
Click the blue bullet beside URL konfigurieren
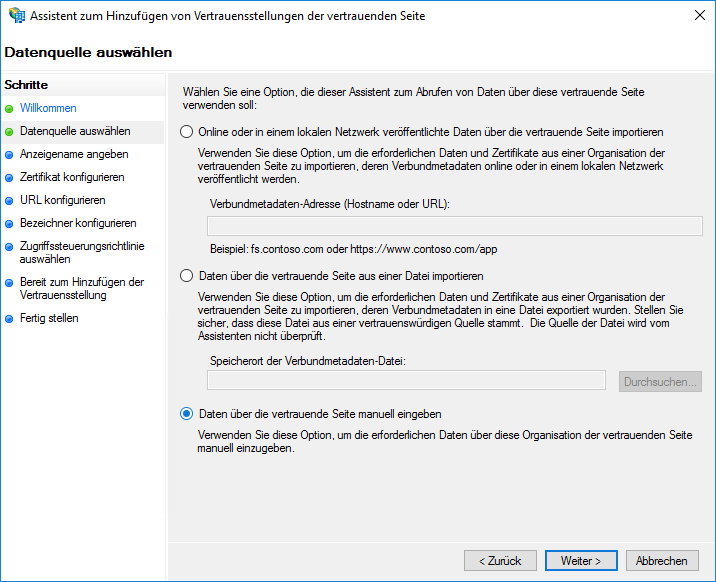point(10,201)
